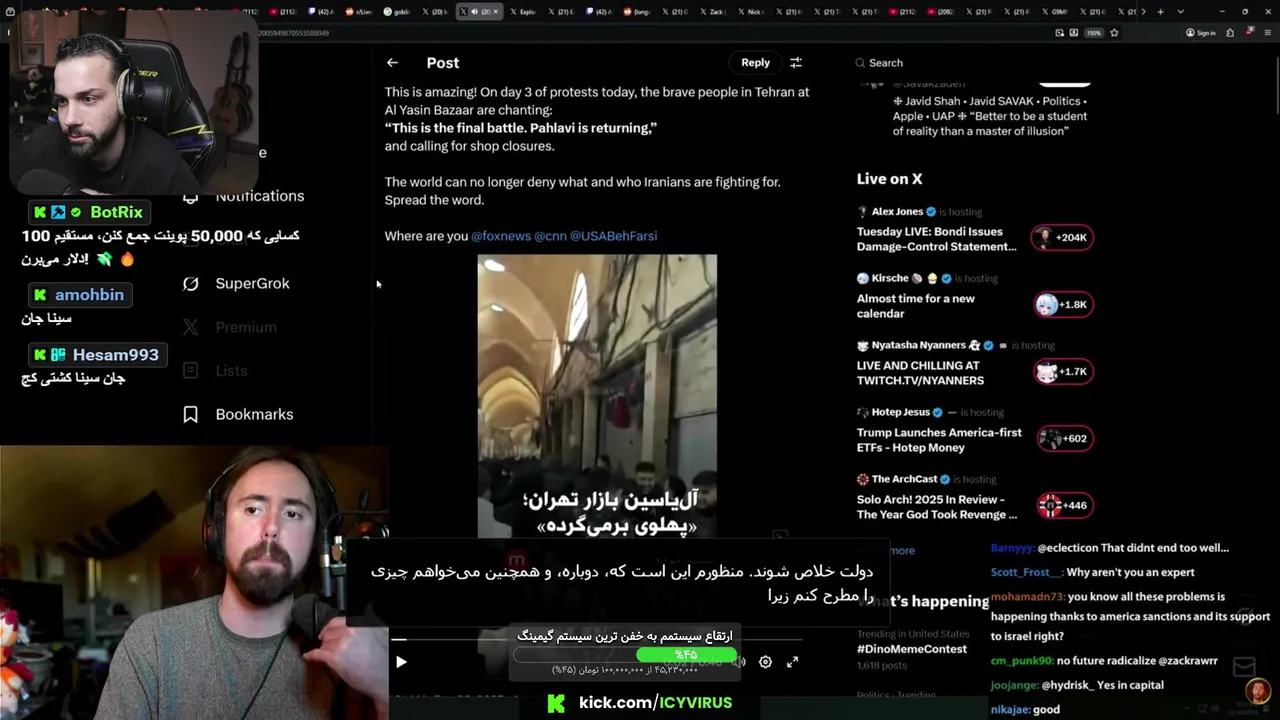Click the +1.8K listeners badge
Viewport: 1280px width, 720px height.
pyautogui.click(x=1063, y=304)
